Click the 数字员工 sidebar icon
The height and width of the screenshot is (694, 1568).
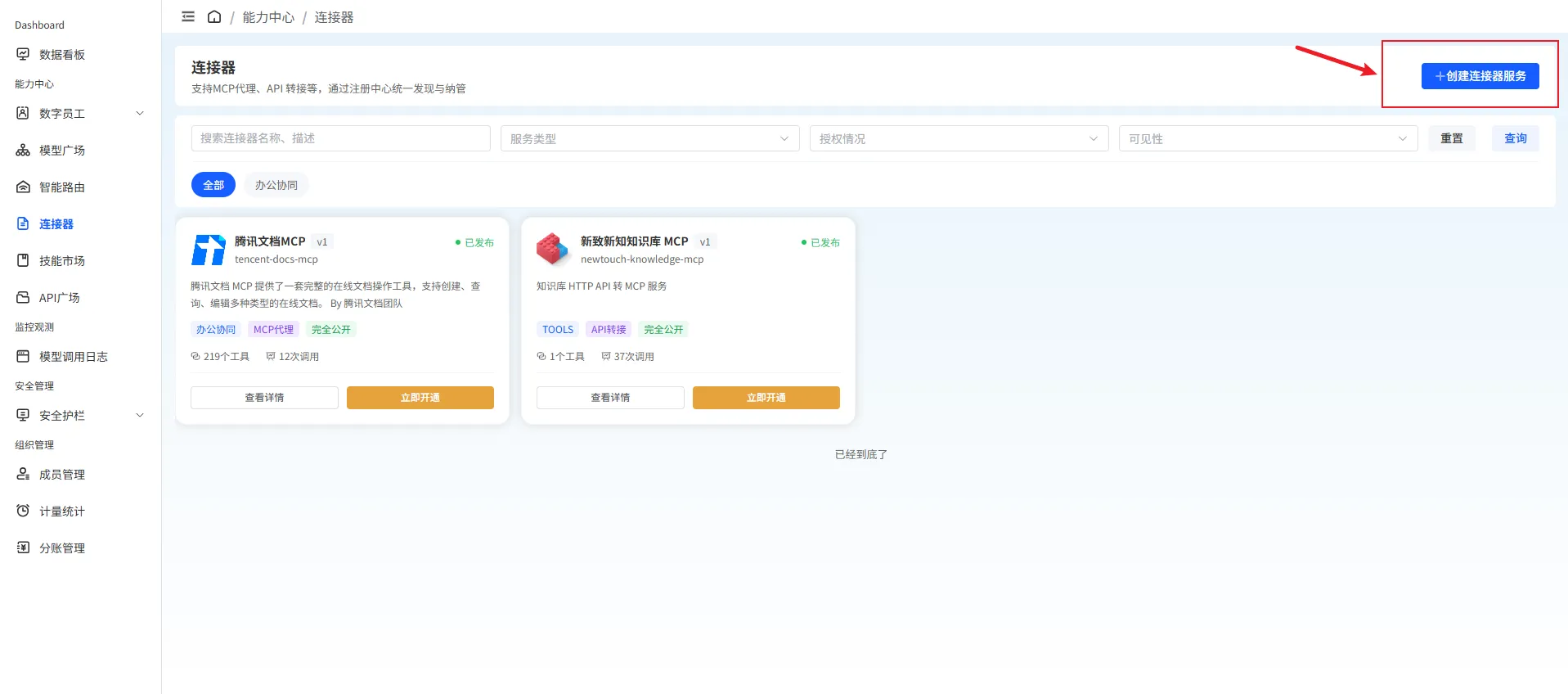pos(23,113)
